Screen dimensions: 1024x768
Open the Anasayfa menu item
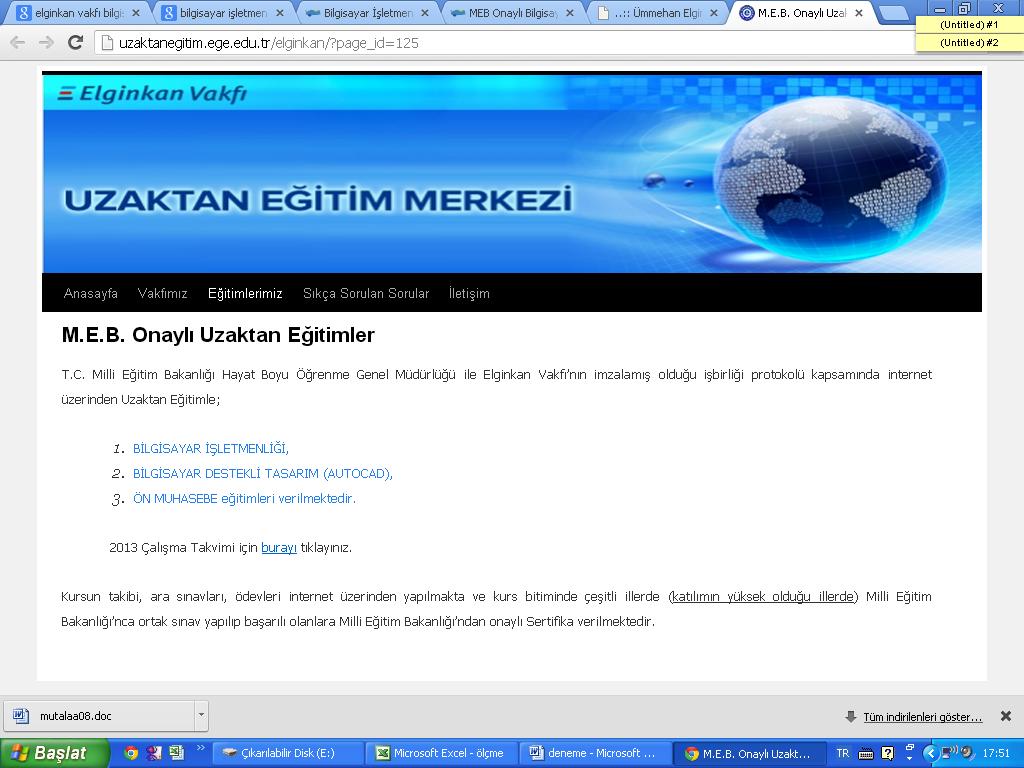(91, 293)
